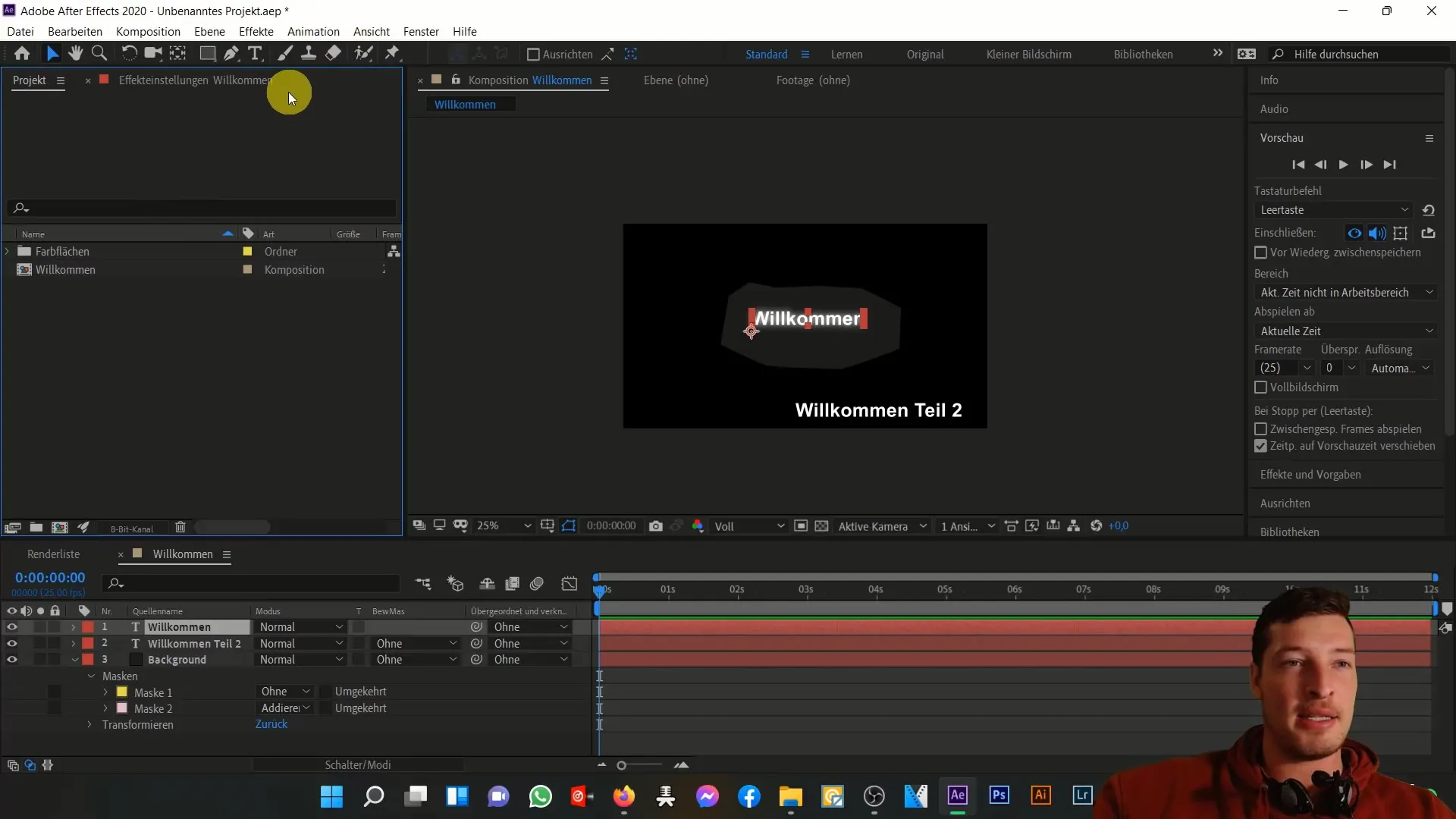Click the Selection tool icon
Image resolution: width=1456 pixels, height=819 pixels.
click(x=51, y=54)
